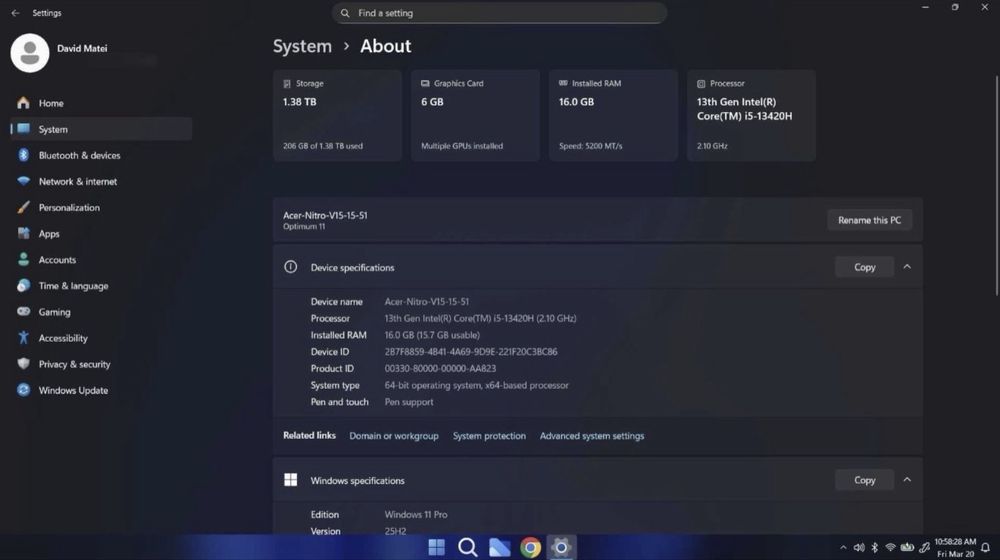The width and height of the screenshot is (1000, 560).
Task: Click the Windows 11 Pro edition text
Action: coord(416,514)
